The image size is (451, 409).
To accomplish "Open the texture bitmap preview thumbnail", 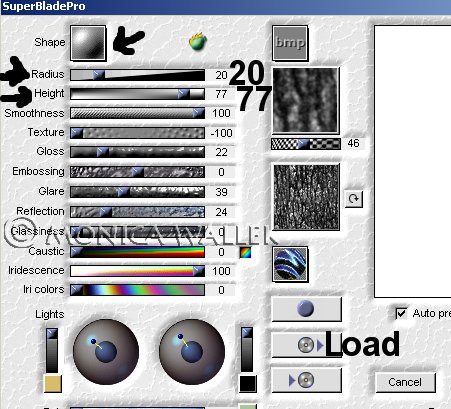I will pos(306,100).
